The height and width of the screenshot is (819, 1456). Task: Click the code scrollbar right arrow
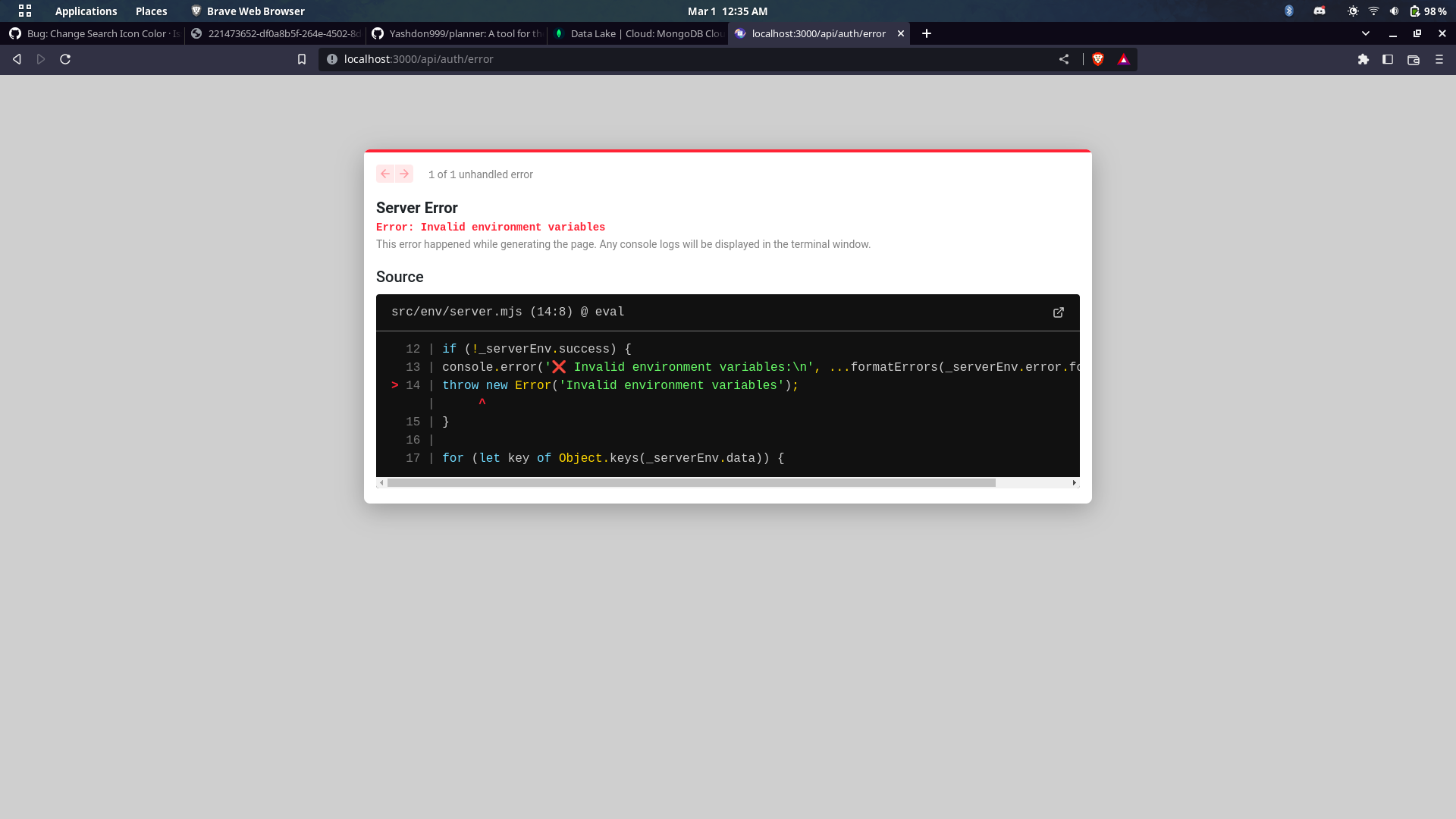pos(1075,483)
